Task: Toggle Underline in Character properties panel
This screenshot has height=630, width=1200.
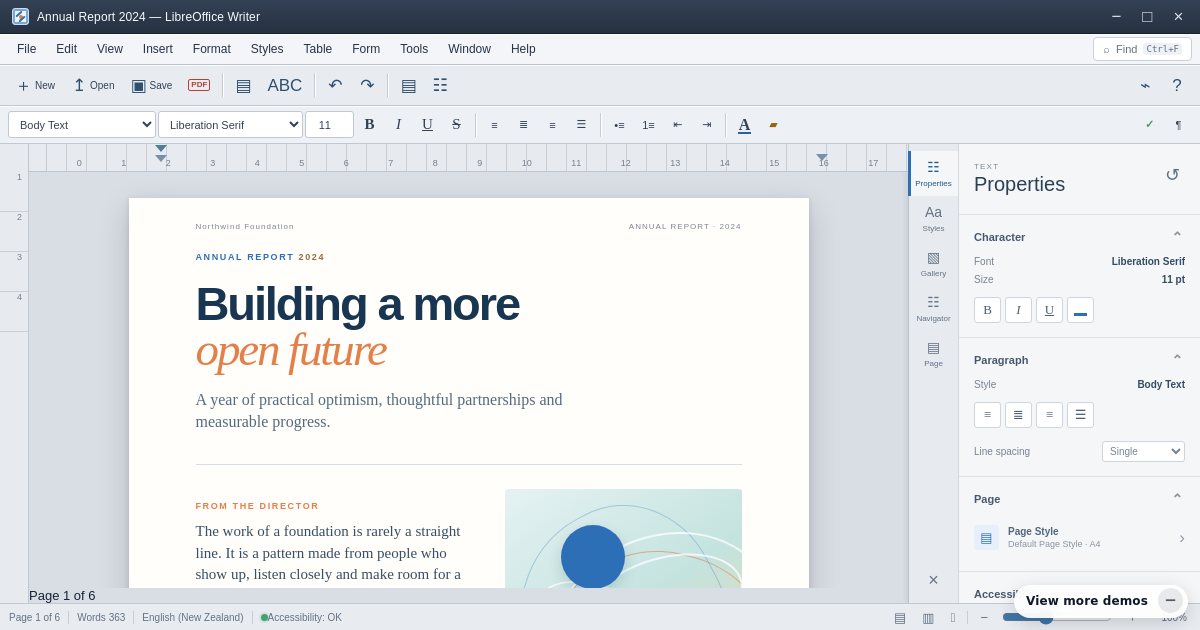Action: (x=1049, y=310)
